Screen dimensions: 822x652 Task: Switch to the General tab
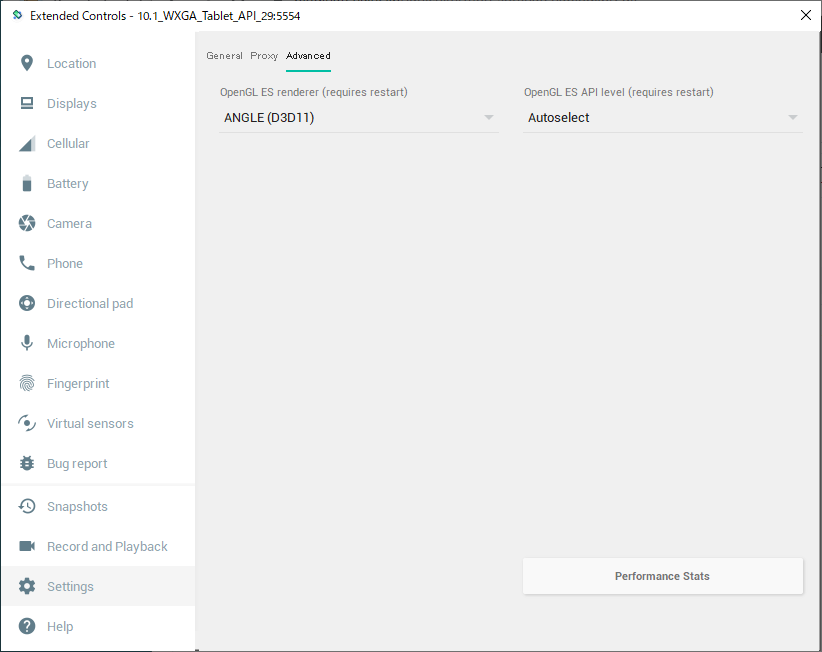[224, 56]
